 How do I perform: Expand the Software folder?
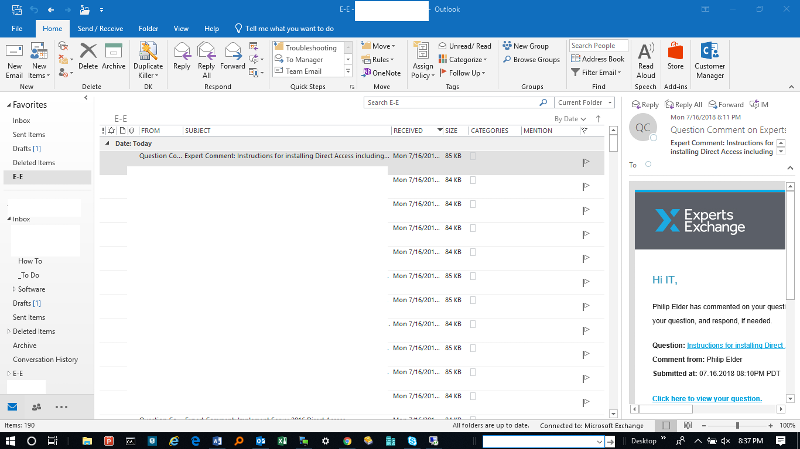click(x=14, y=289)
